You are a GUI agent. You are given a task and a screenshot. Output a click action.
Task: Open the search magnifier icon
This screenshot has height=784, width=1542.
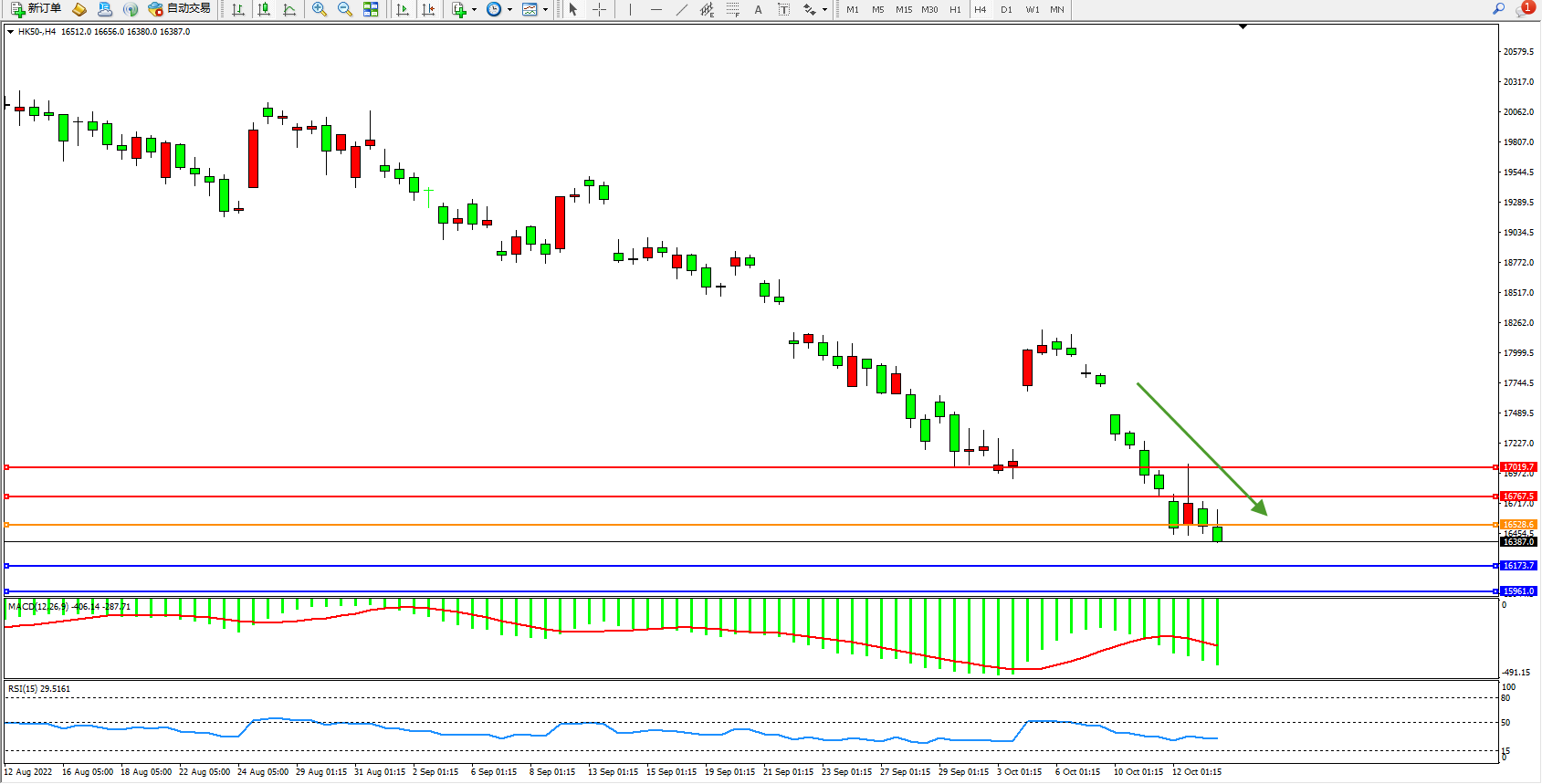1498,9
